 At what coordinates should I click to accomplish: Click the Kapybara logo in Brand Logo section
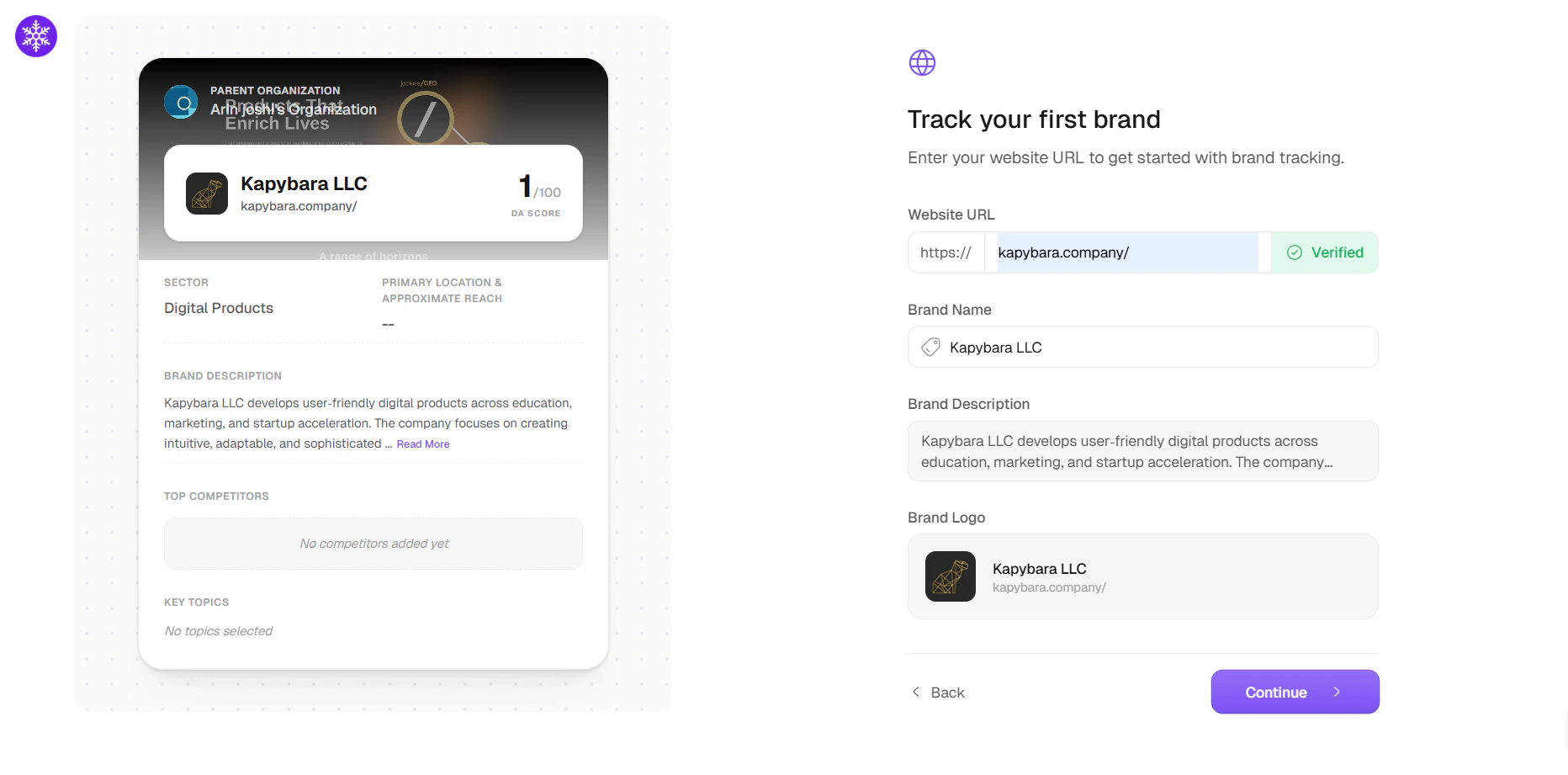tap(950, 576)
